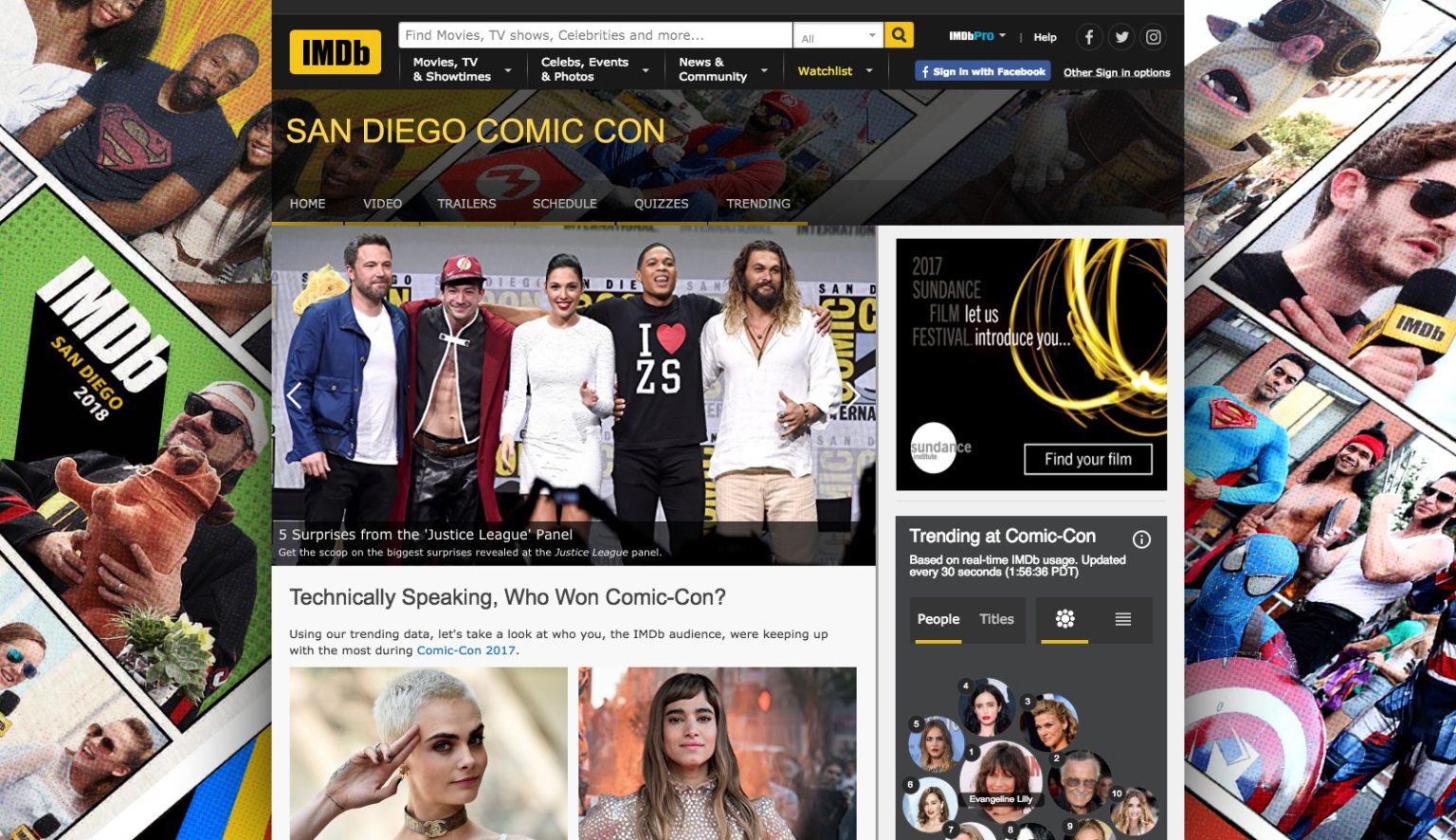The width and height of the screenshot is (1456, 840).
Task: Open 5 Surprises from Justice League Panel headline
Action: (x=426, y=535)
